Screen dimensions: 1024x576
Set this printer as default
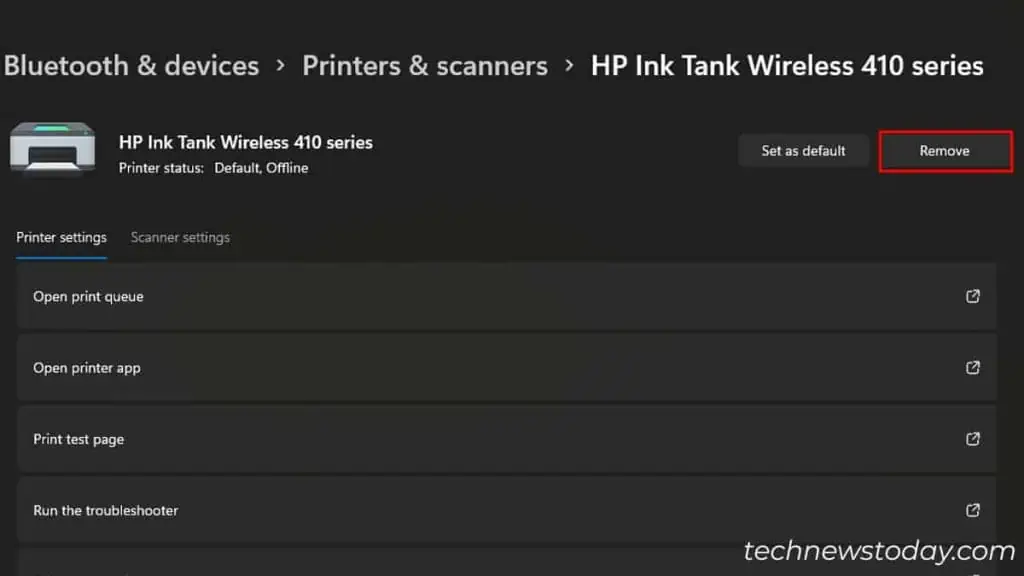[803, 150]
